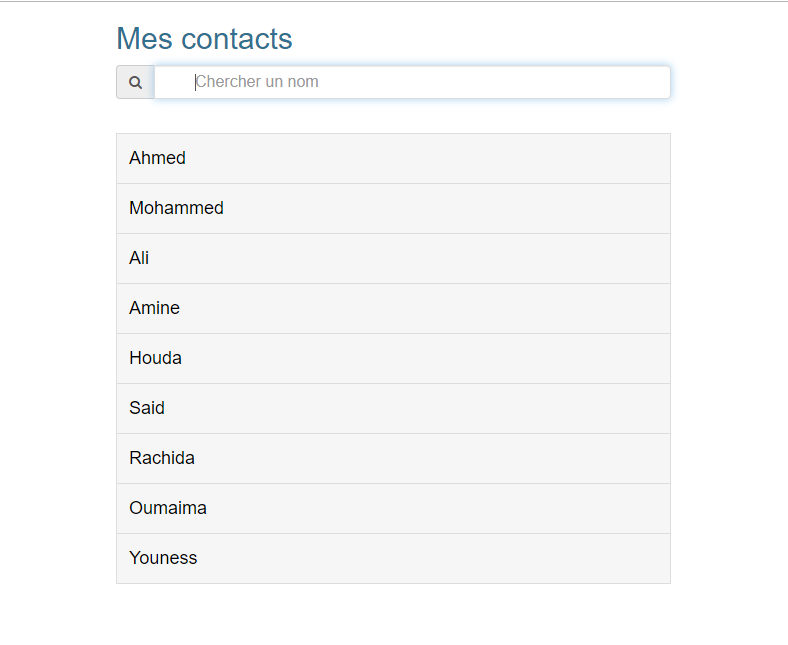Image resolution: width=788 pixels, height=645 pixels.
Task: Click the magnifying glass search icon
Action: (135, 82)
